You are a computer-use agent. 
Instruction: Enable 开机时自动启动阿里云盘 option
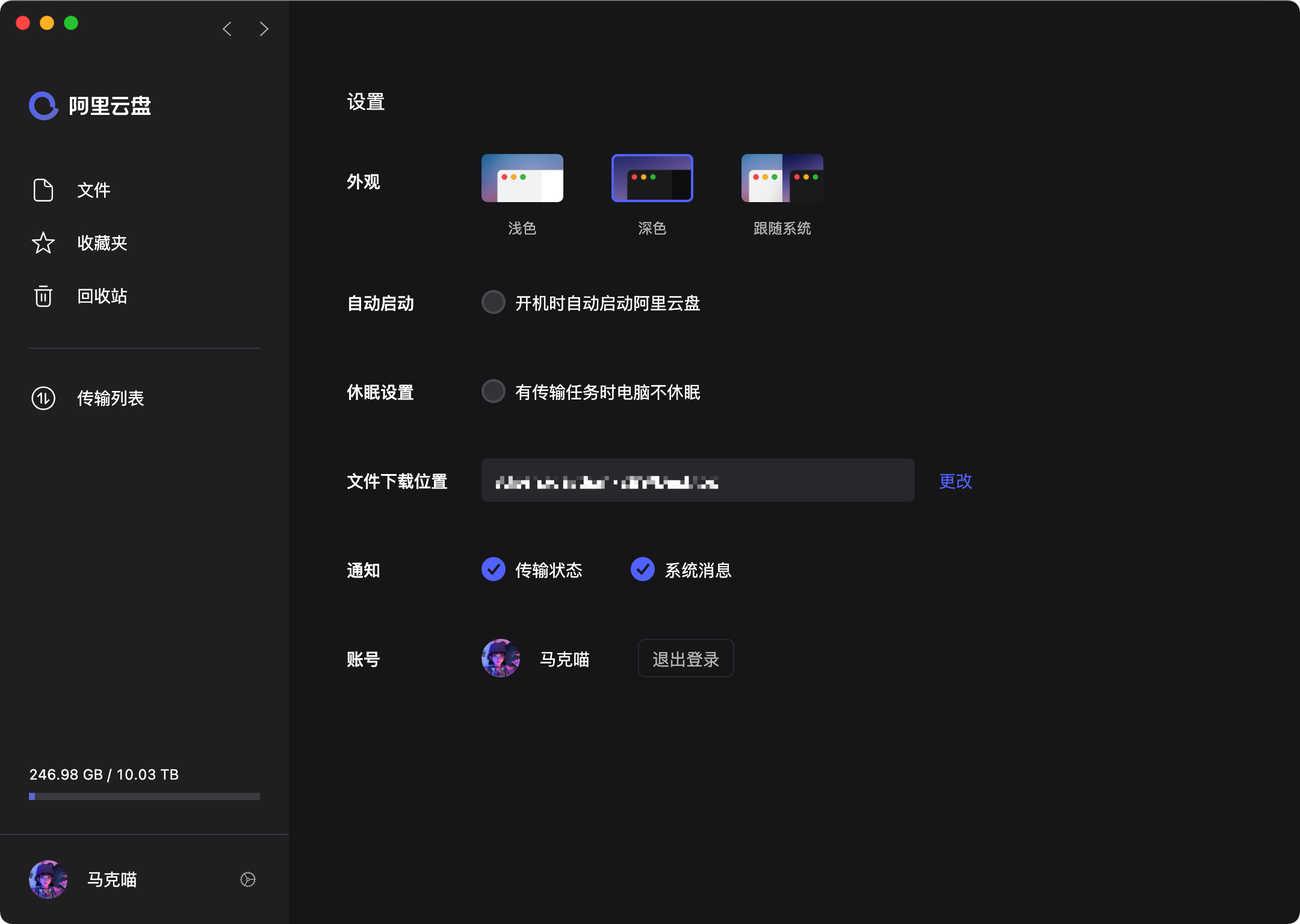click(x=494, y=303)
